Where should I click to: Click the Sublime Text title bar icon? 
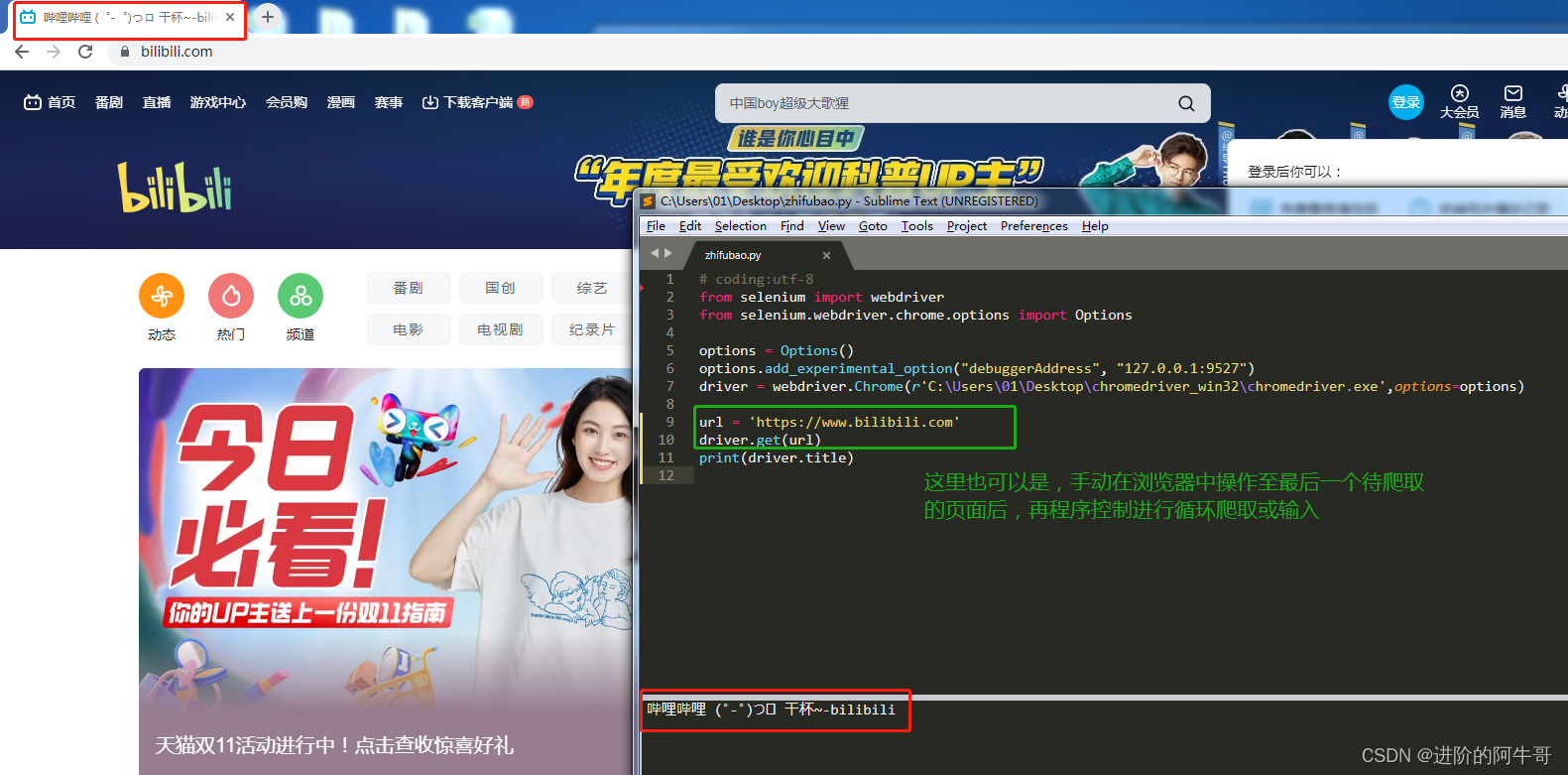point(649,200)
